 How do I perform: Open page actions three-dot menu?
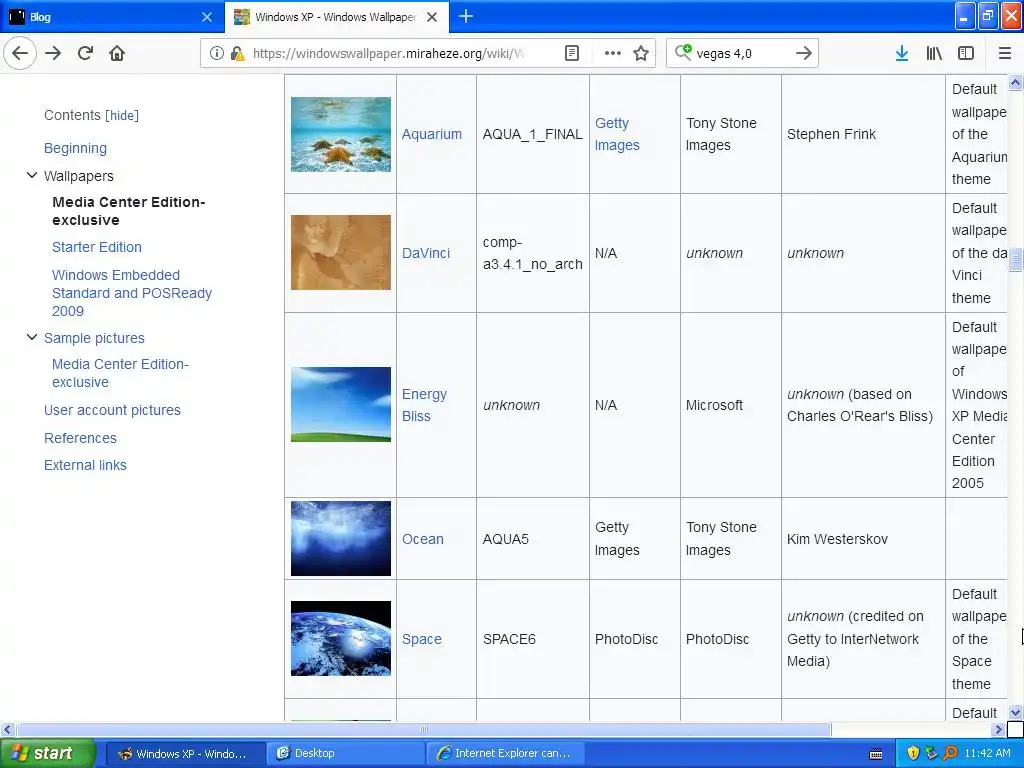613,54
